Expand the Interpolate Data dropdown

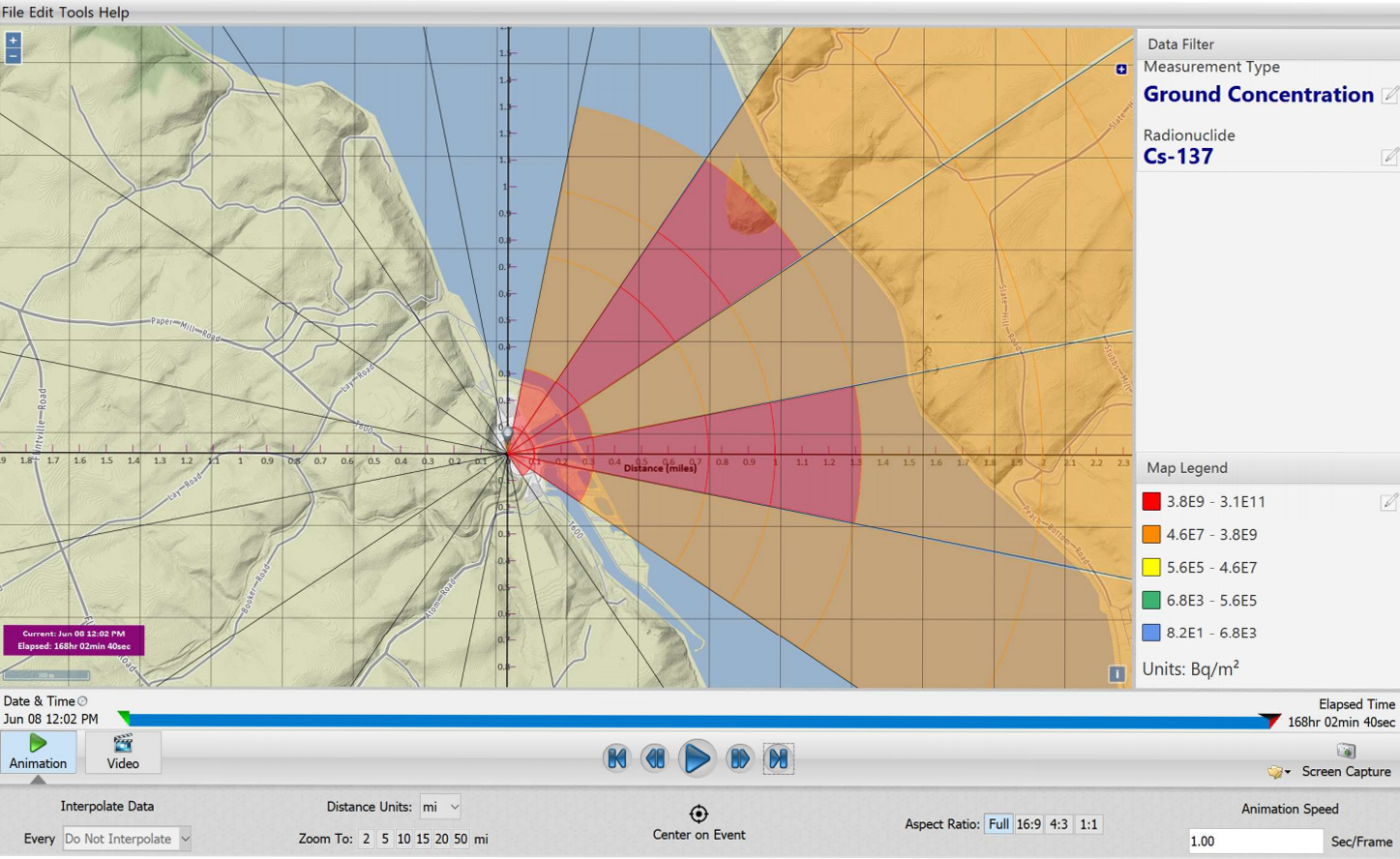(x=127, y=839)
